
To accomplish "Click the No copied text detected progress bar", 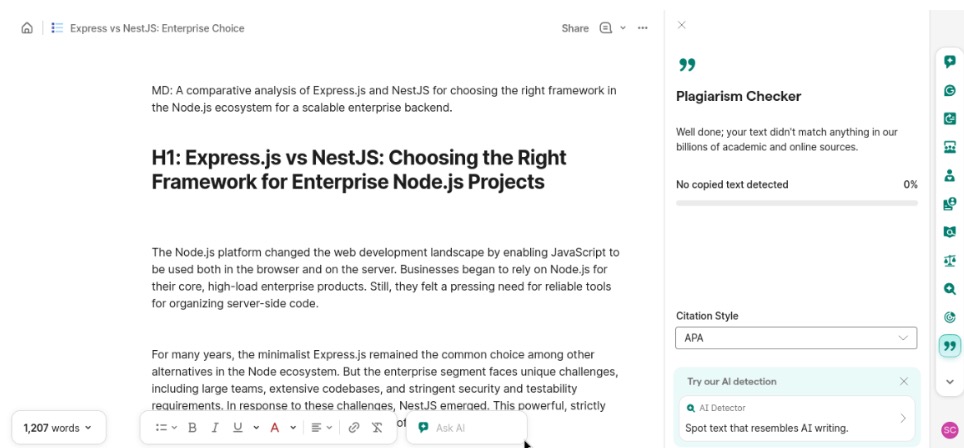I will (797, 203).
